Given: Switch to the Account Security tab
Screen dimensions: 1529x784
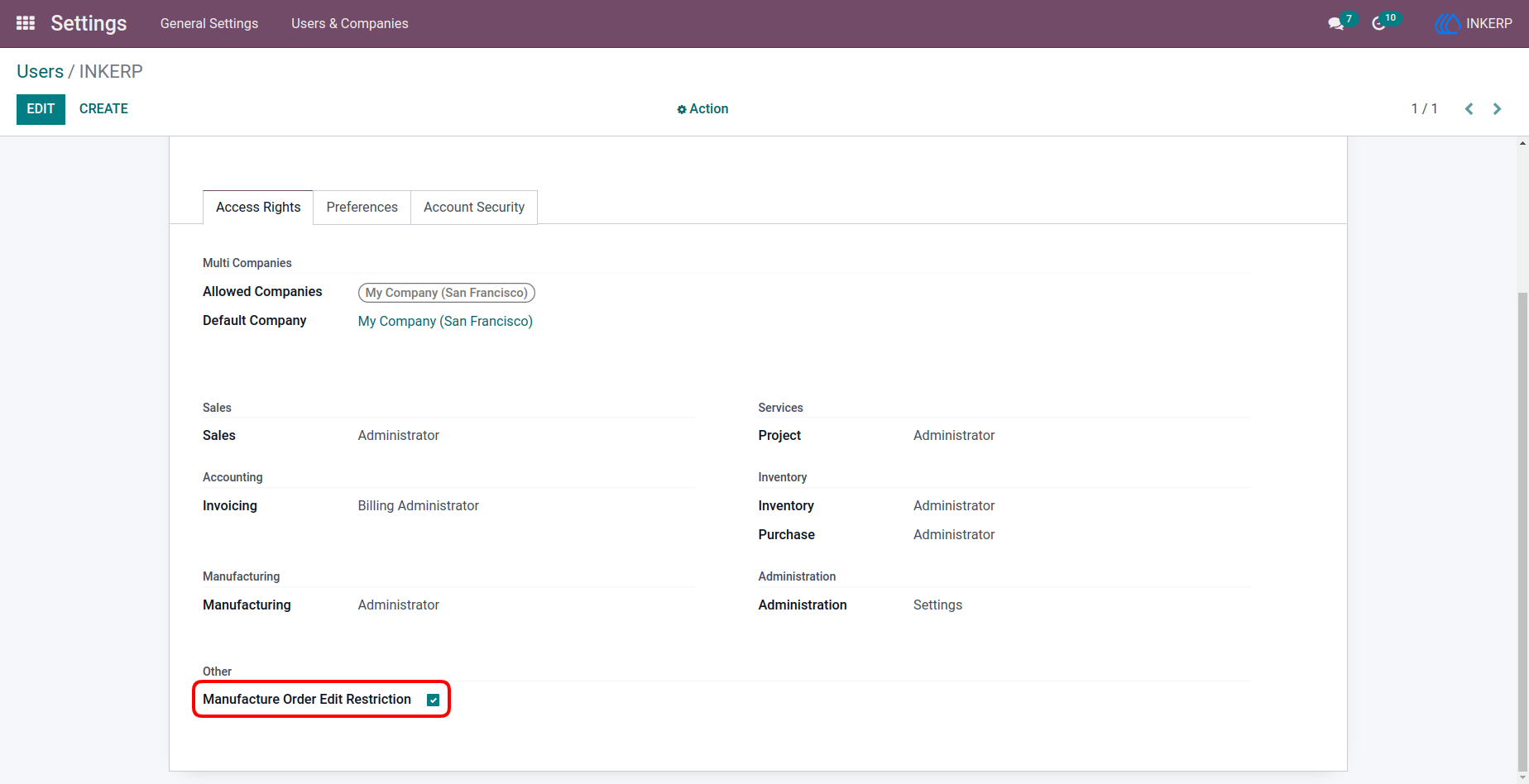Looking at the screenshot, I should click(x=474, y=207).
